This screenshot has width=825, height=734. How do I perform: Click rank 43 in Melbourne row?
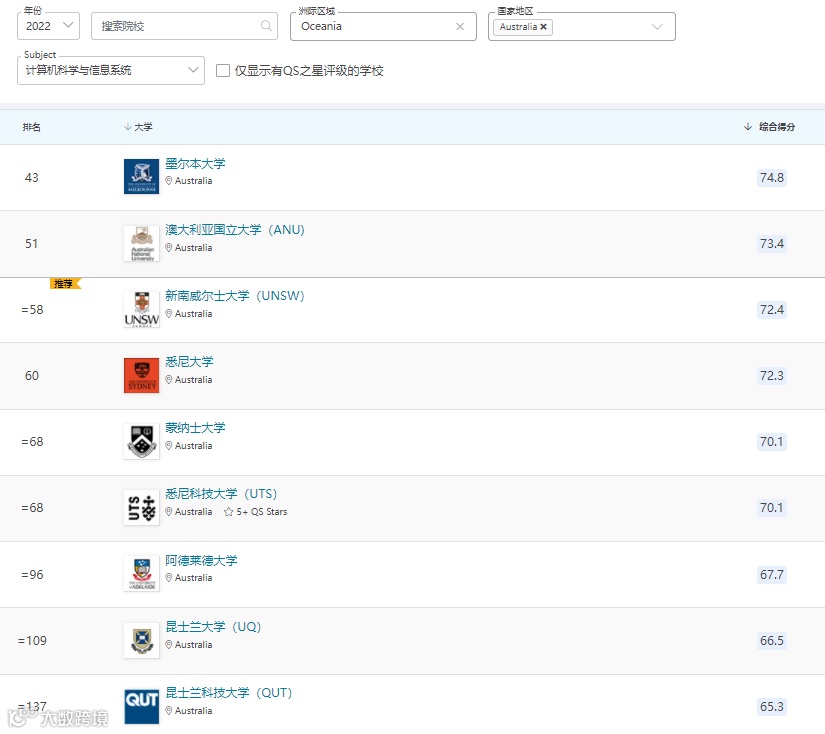point(32,177)
